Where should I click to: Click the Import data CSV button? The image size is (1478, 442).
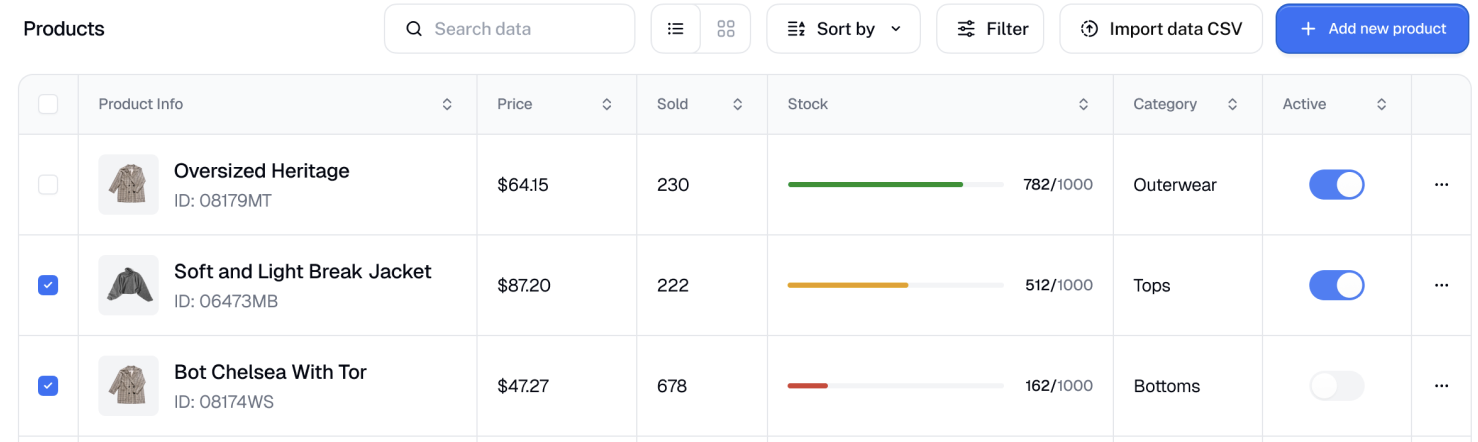pyautogui.click(x=1161, y=29)
